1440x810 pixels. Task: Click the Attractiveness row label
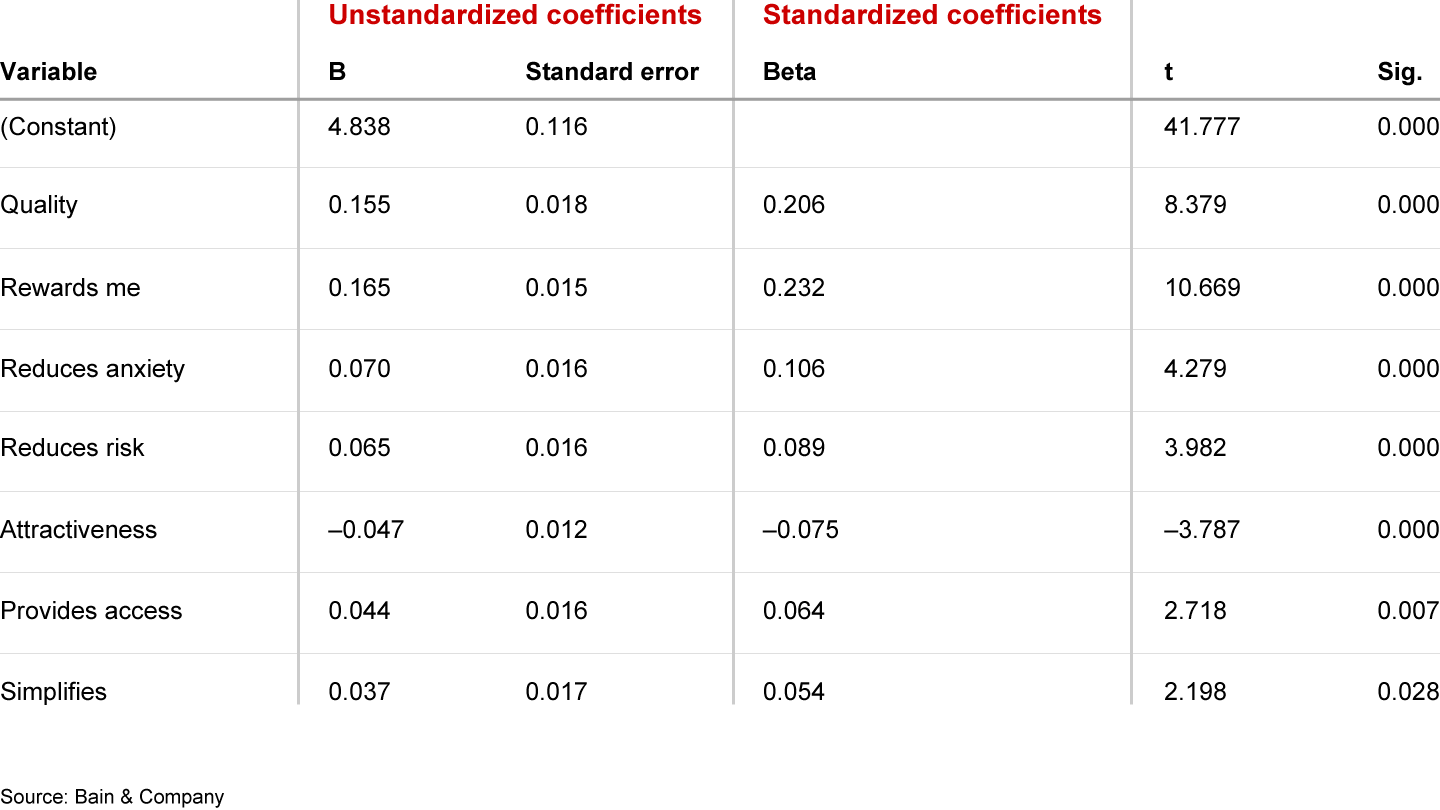[79, 529]
